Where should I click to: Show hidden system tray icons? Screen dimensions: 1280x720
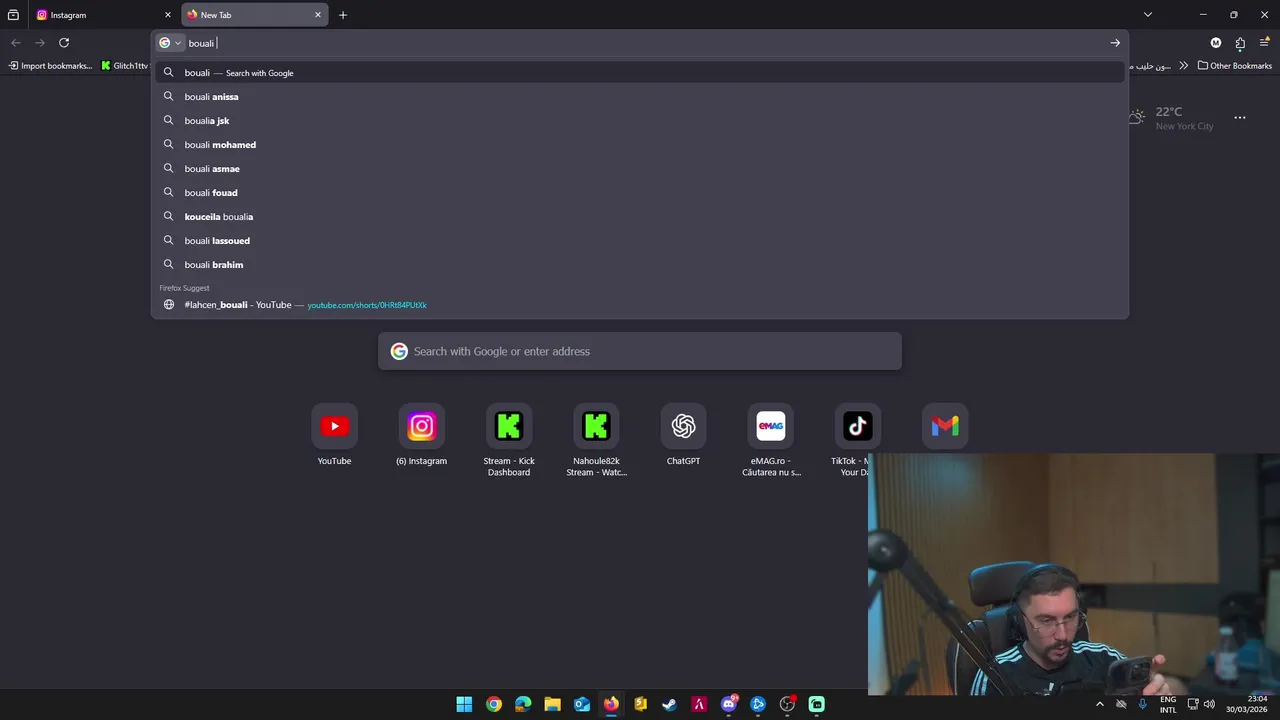click(1100, 704)
